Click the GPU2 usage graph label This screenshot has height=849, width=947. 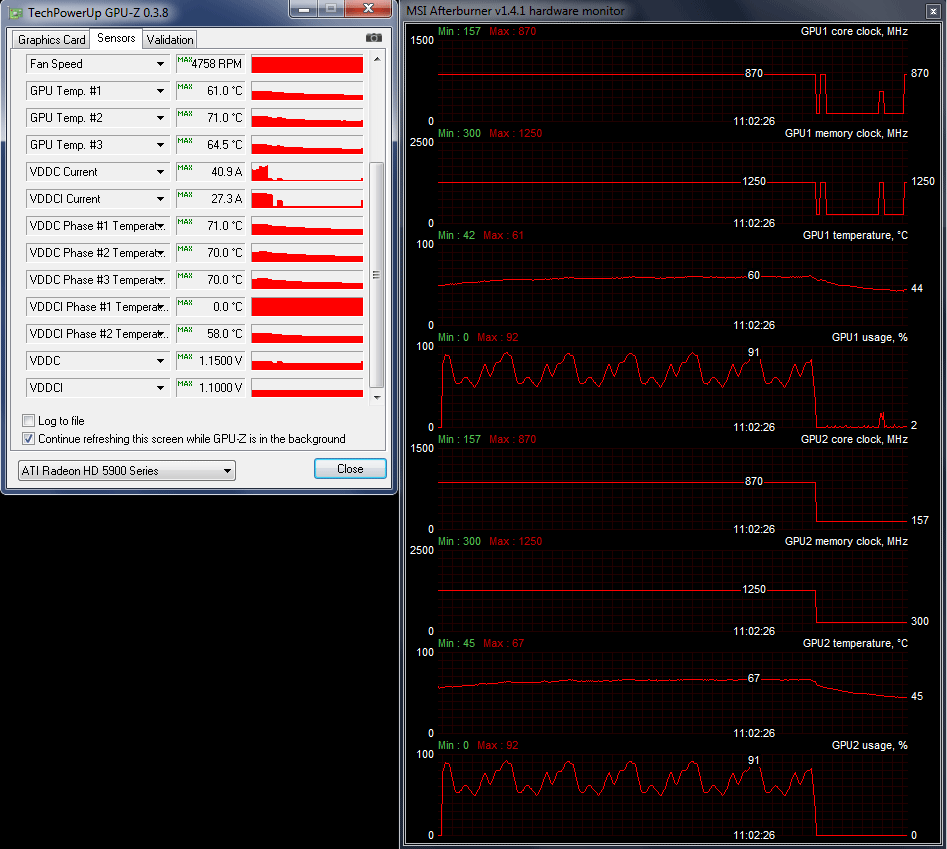click(870, 746)
